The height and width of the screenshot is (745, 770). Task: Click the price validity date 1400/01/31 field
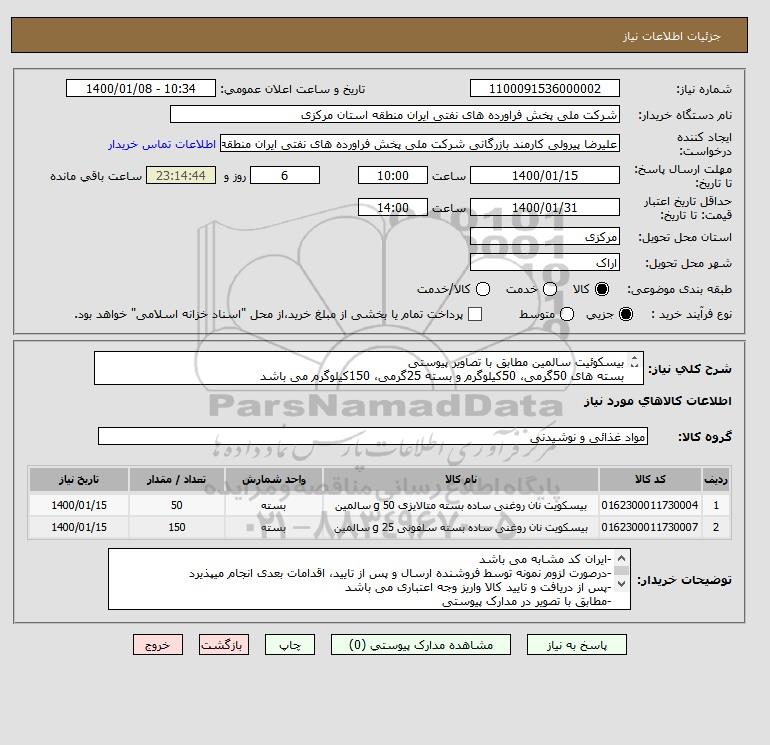pyautogui.click(x=545, y=207)
